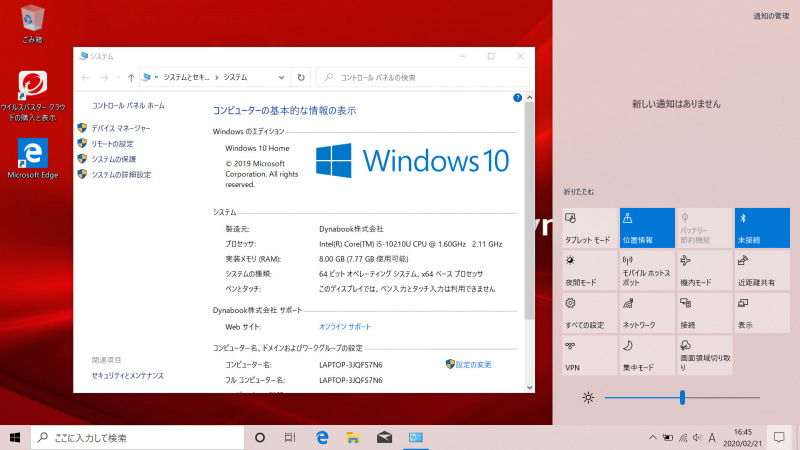Open オンライン サポート web link
This screenshot has width=800, height=450.
click(x=345, y=327)
